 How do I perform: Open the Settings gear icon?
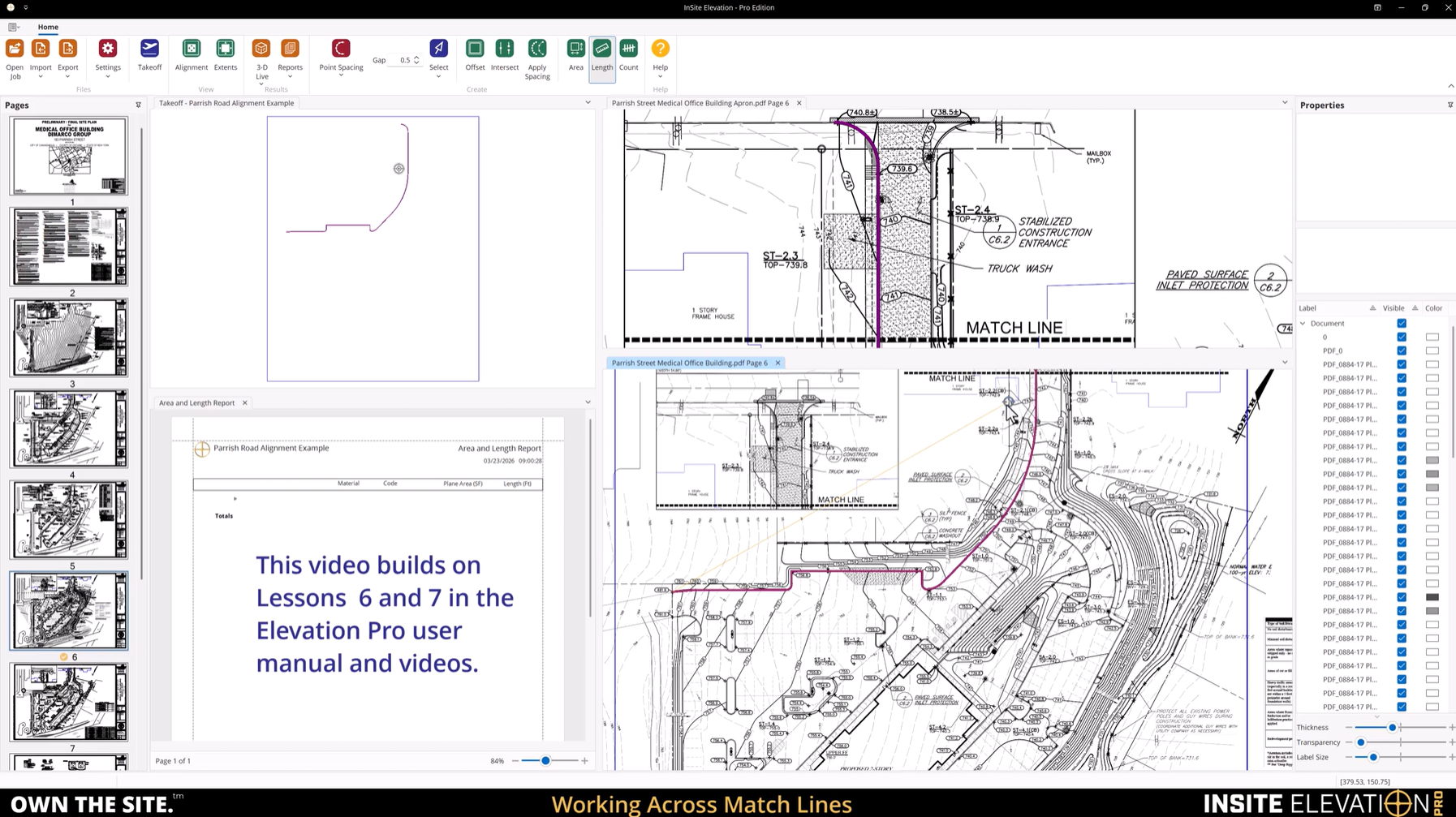coord(108,49)
